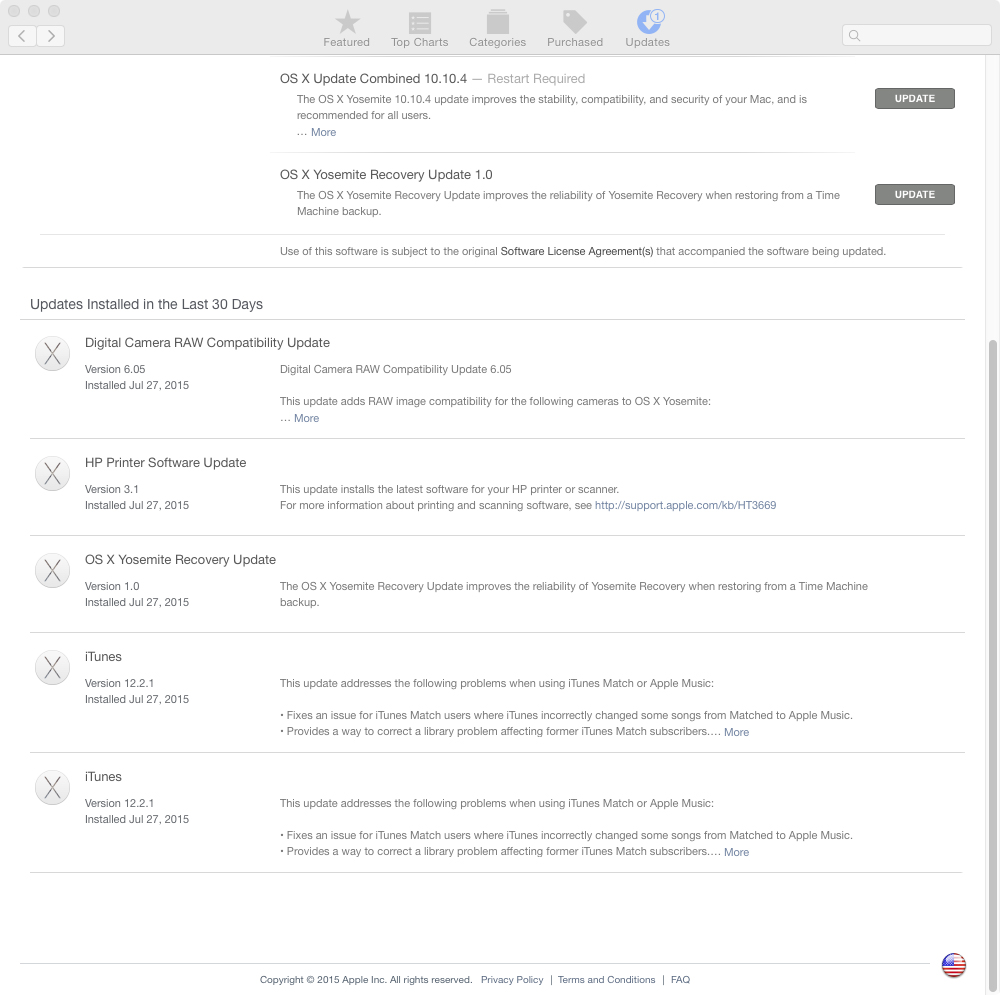Viewport: 1000px width, 995px height.
Task: Expand More under Digital Camera RAW update
Action: pos(306,418)
